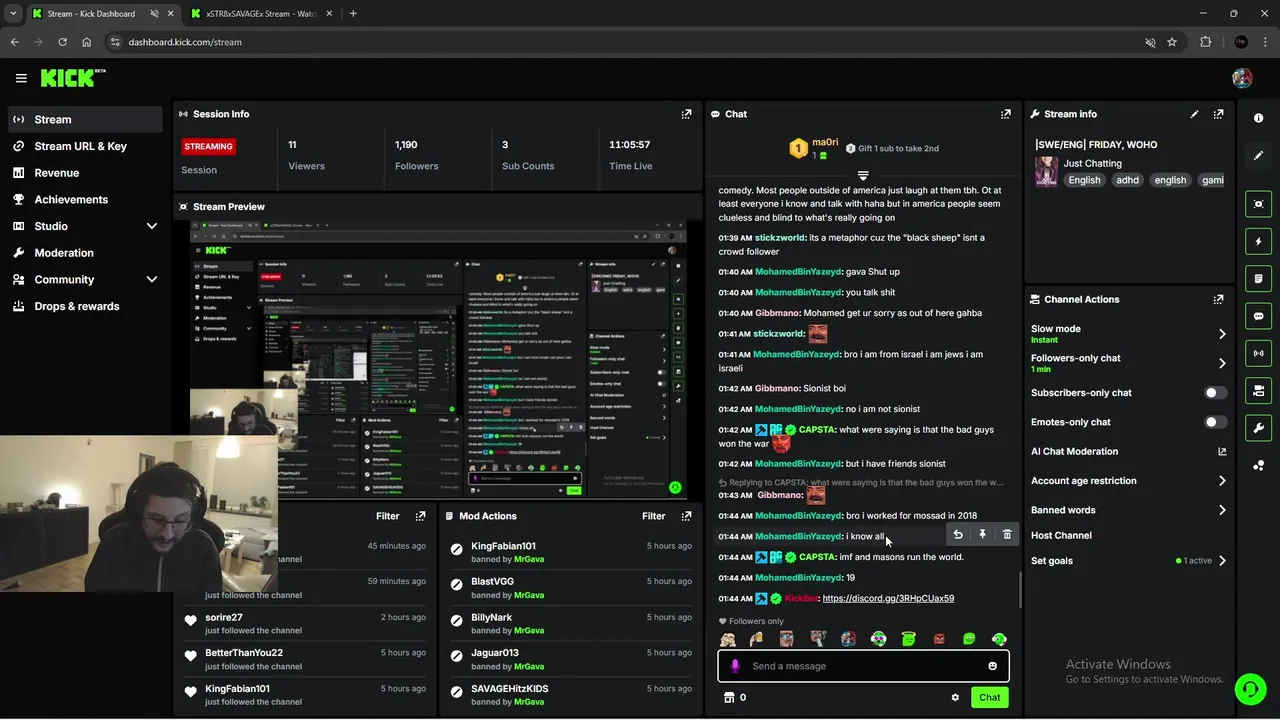Pop out the Channel Actions panel

(1218, 299)
